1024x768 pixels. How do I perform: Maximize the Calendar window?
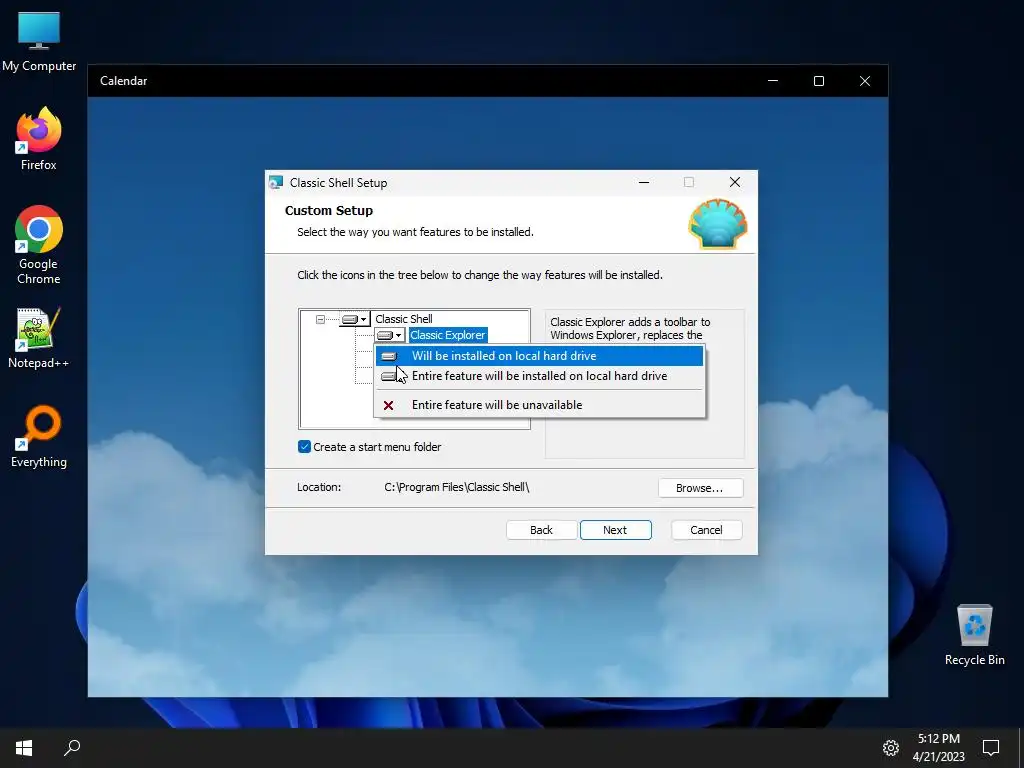(819, 81)
